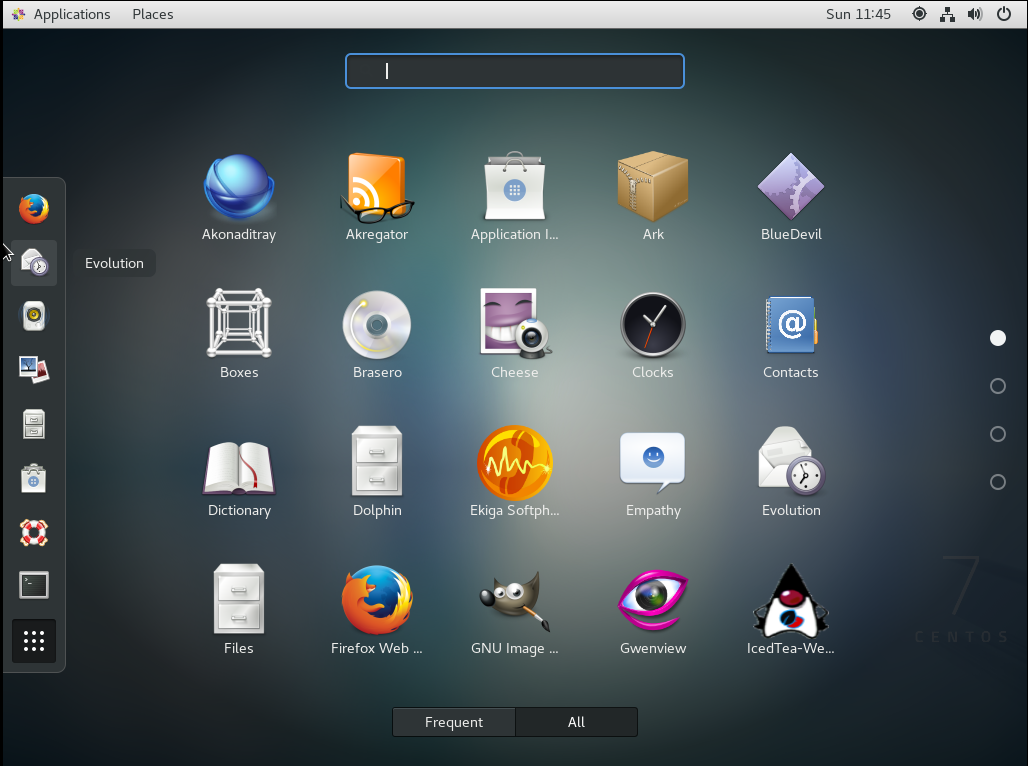
Task: Launch the Cheese webcam application
Action: click(514, 324)
